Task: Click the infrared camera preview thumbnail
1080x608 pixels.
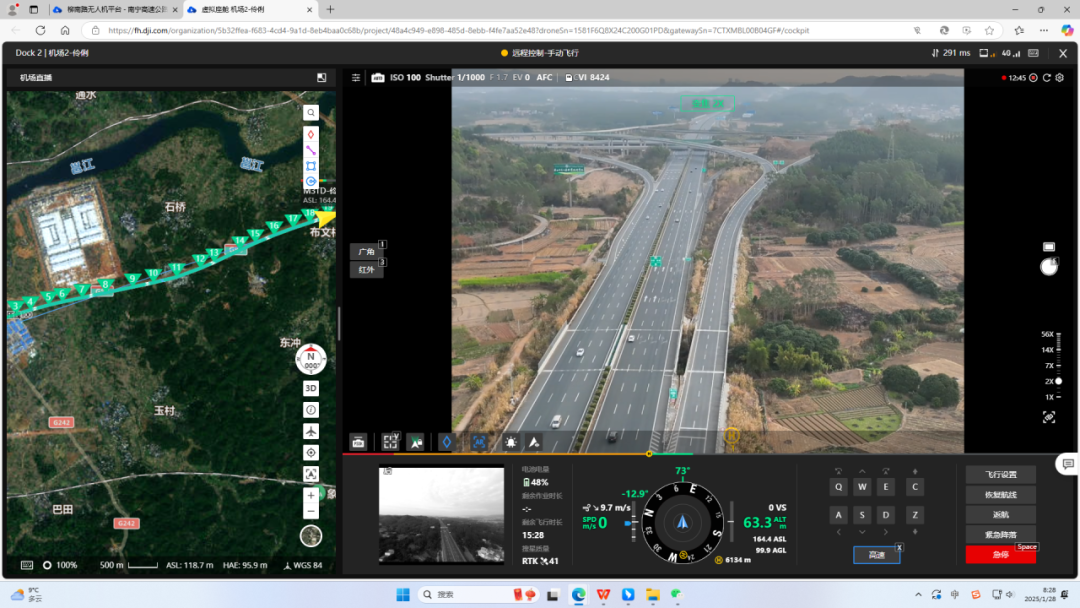Action: tap(441, 515)
